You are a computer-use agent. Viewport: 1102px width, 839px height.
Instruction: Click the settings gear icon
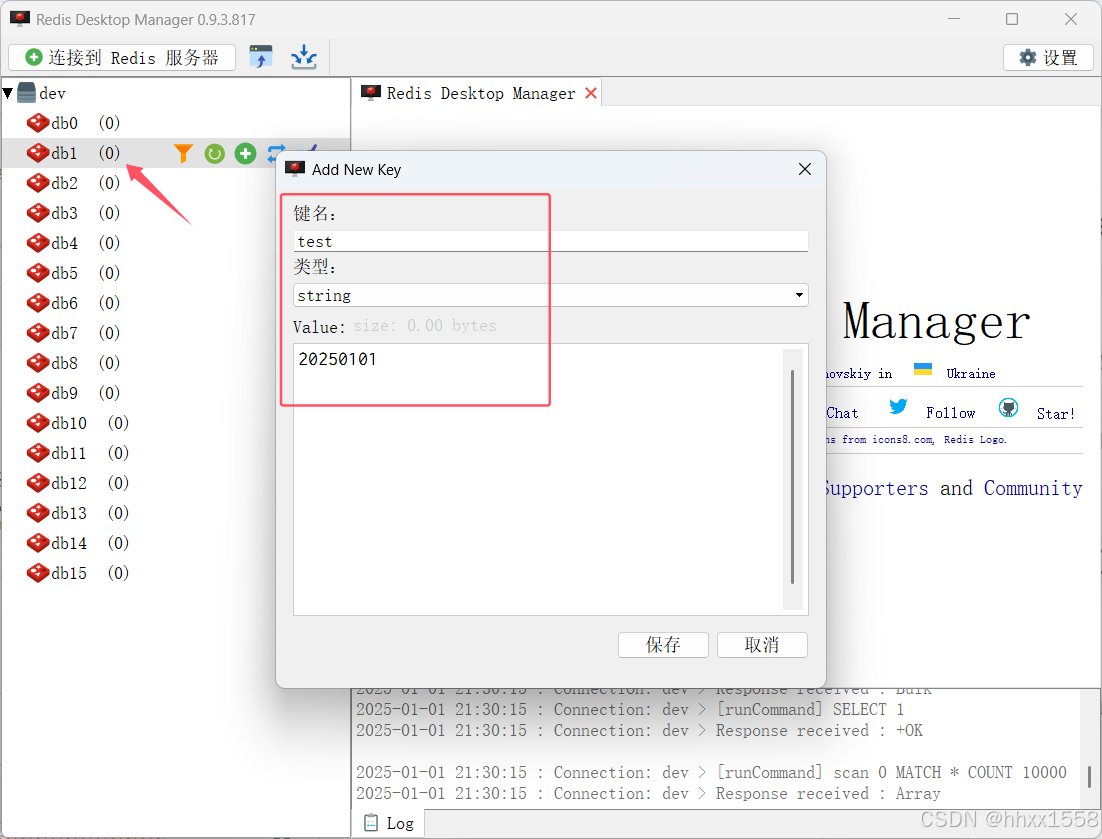click(x=1028, y=58)
